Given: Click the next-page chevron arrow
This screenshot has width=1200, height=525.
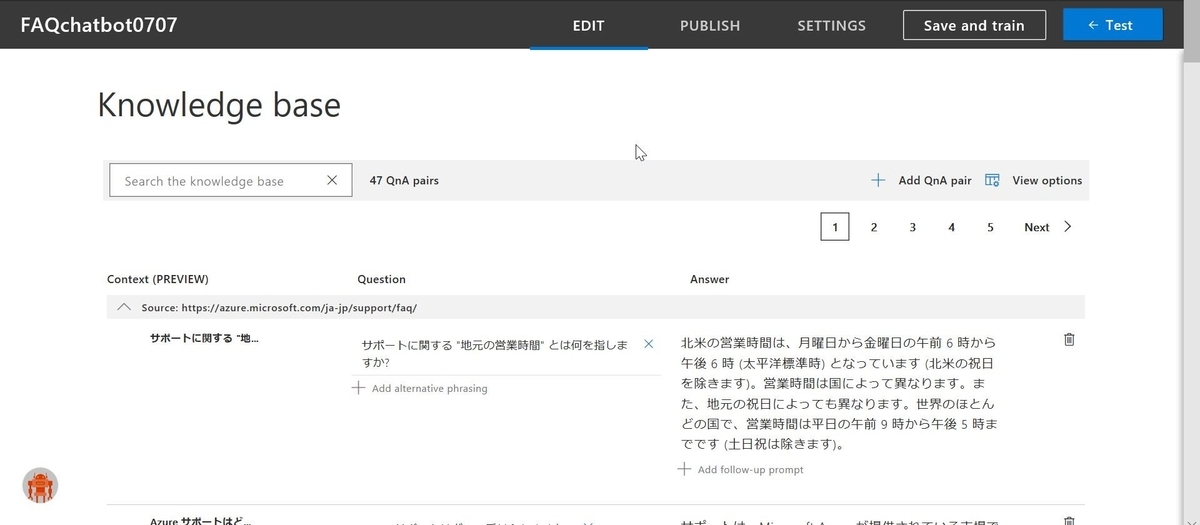Looking at the screenshot, I should point(1068,227).
